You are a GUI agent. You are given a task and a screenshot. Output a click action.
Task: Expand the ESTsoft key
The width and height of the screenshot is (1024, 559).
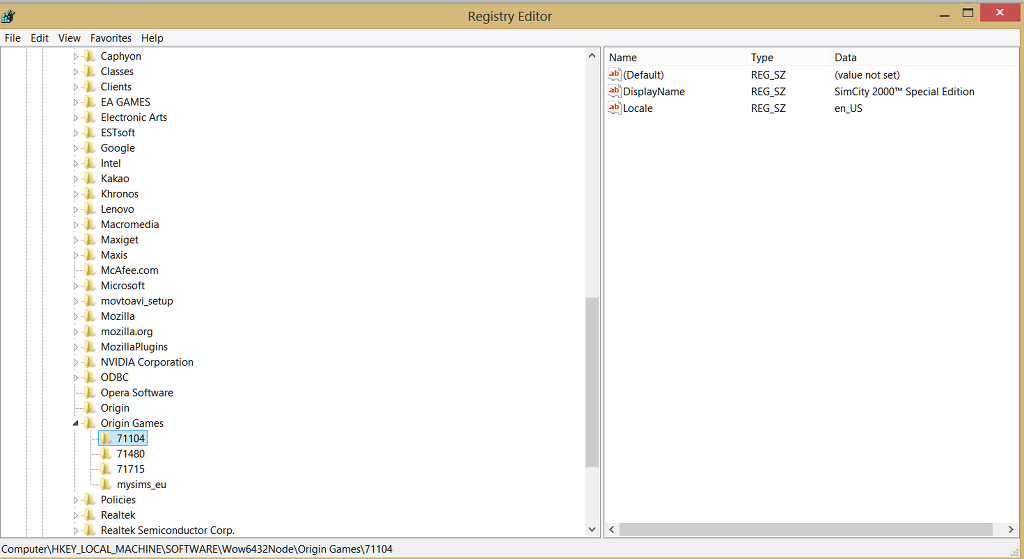pyautogui.click(x=76, y=133)
